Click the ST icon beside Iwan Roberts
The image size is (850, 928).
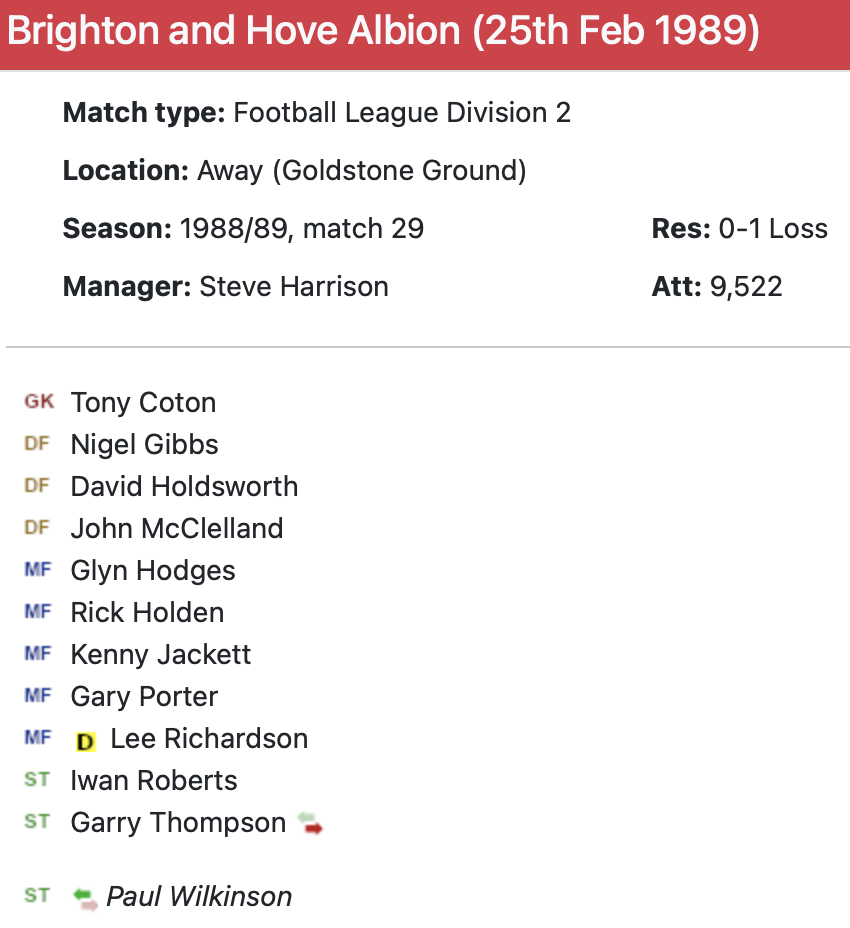pyautogui.click(x=37, y=780)
